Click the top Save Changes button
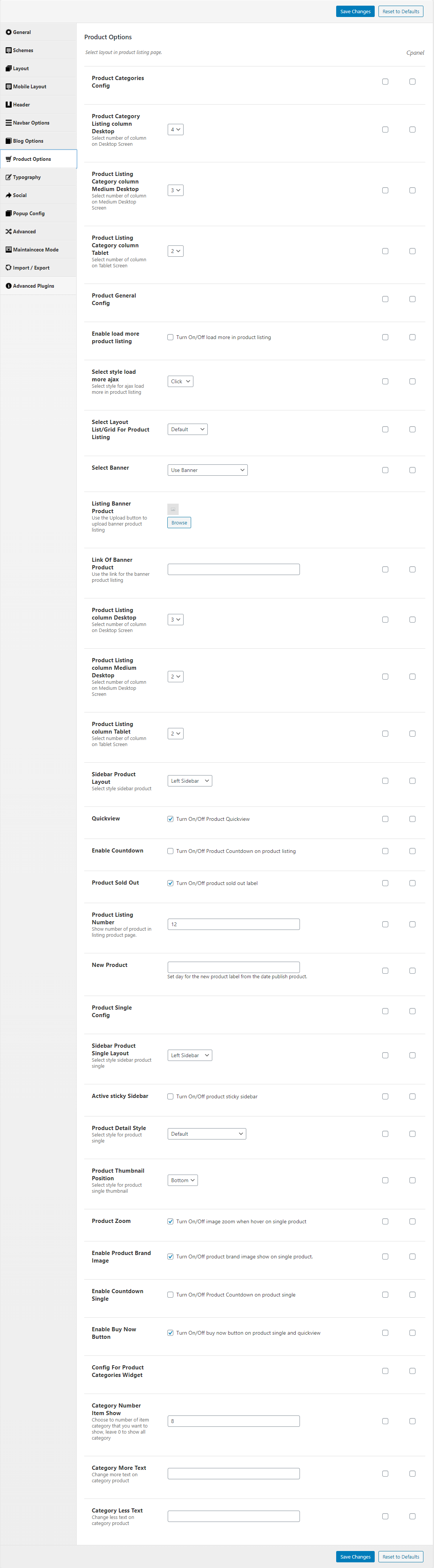 click(355, 12)
